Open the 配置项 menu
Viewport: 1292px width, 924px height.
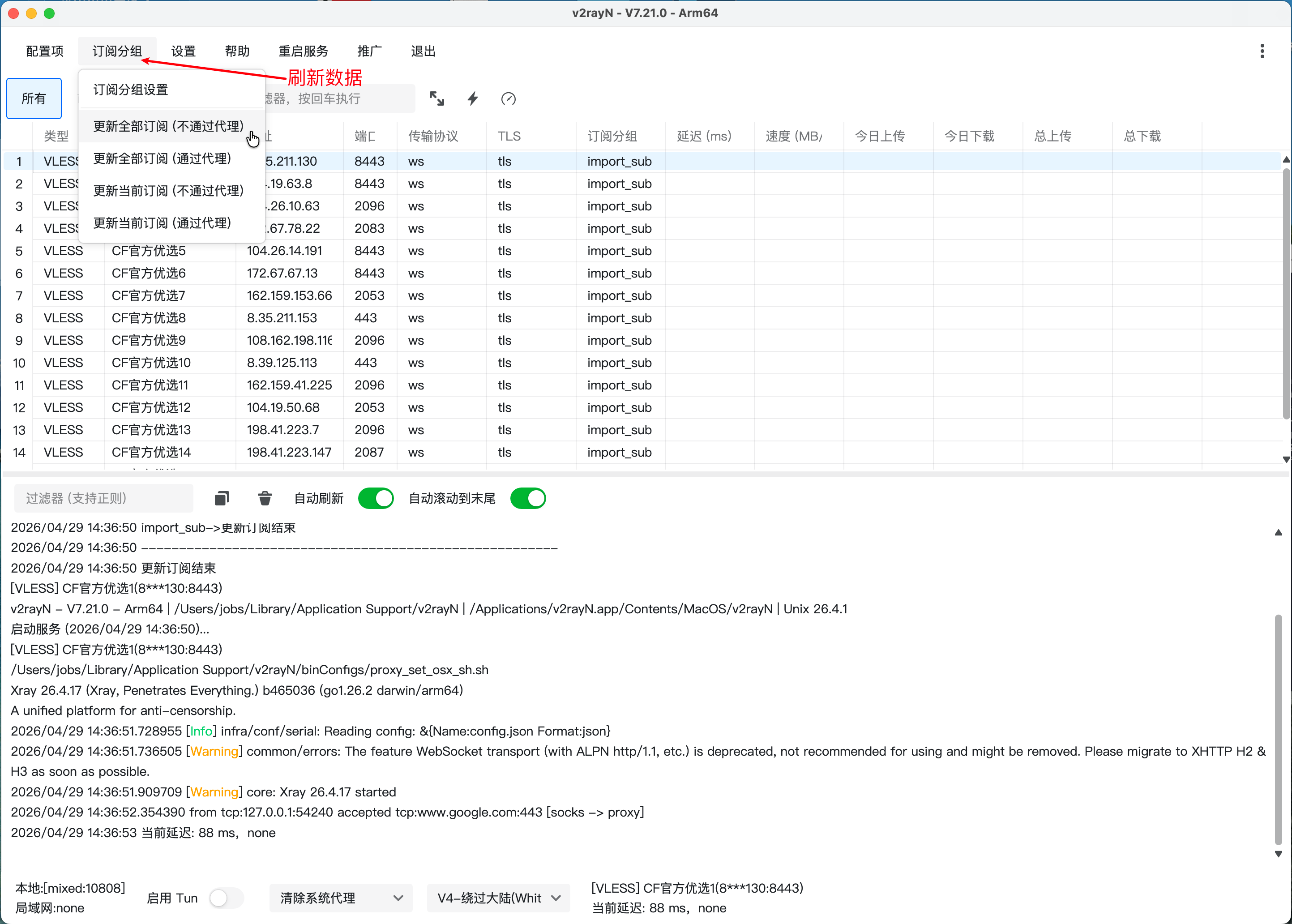pos(45,51)
